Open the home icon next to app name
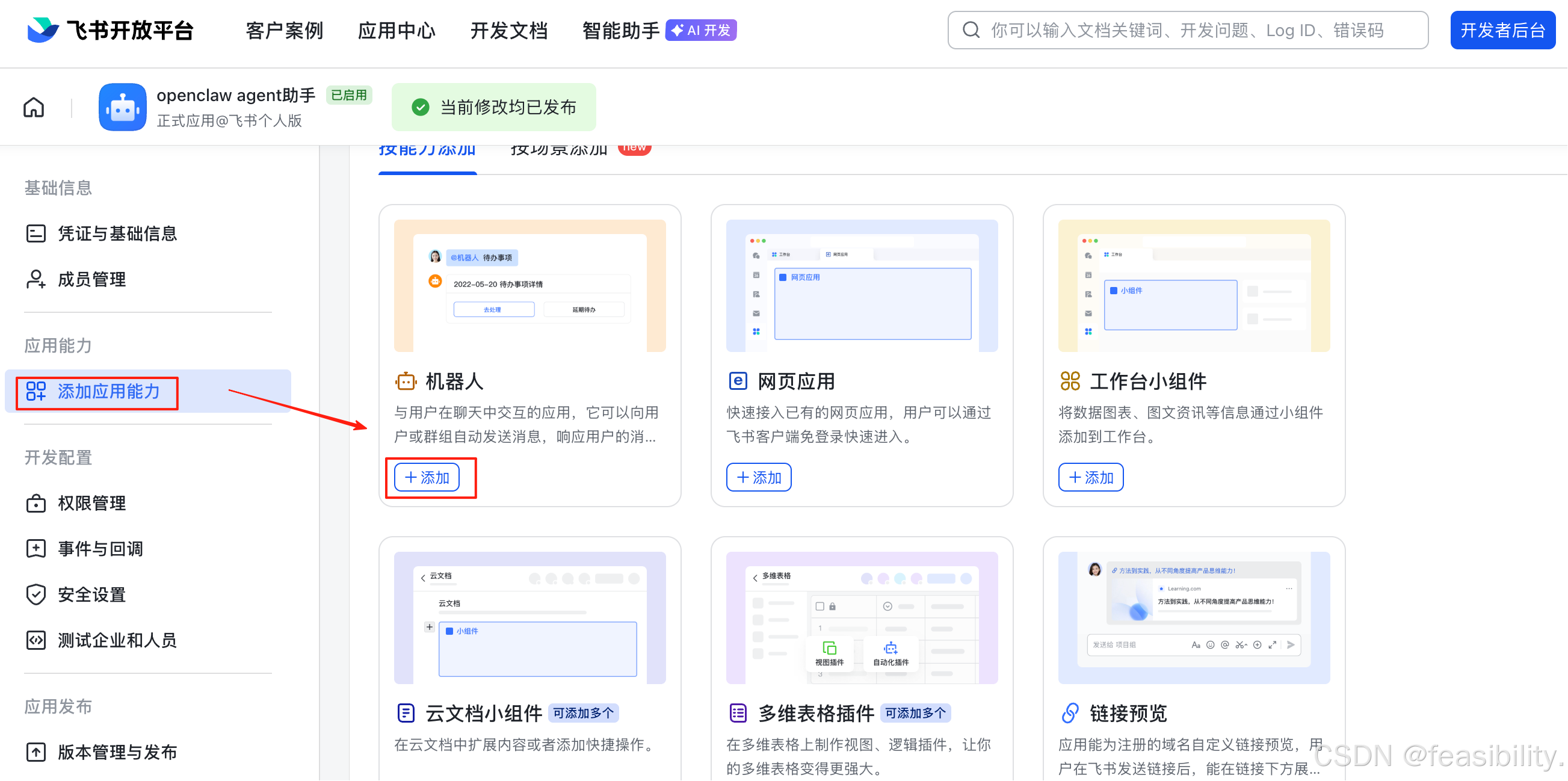Image resolution: width=1568 pixels, height=781 pixels. [34, 106]
